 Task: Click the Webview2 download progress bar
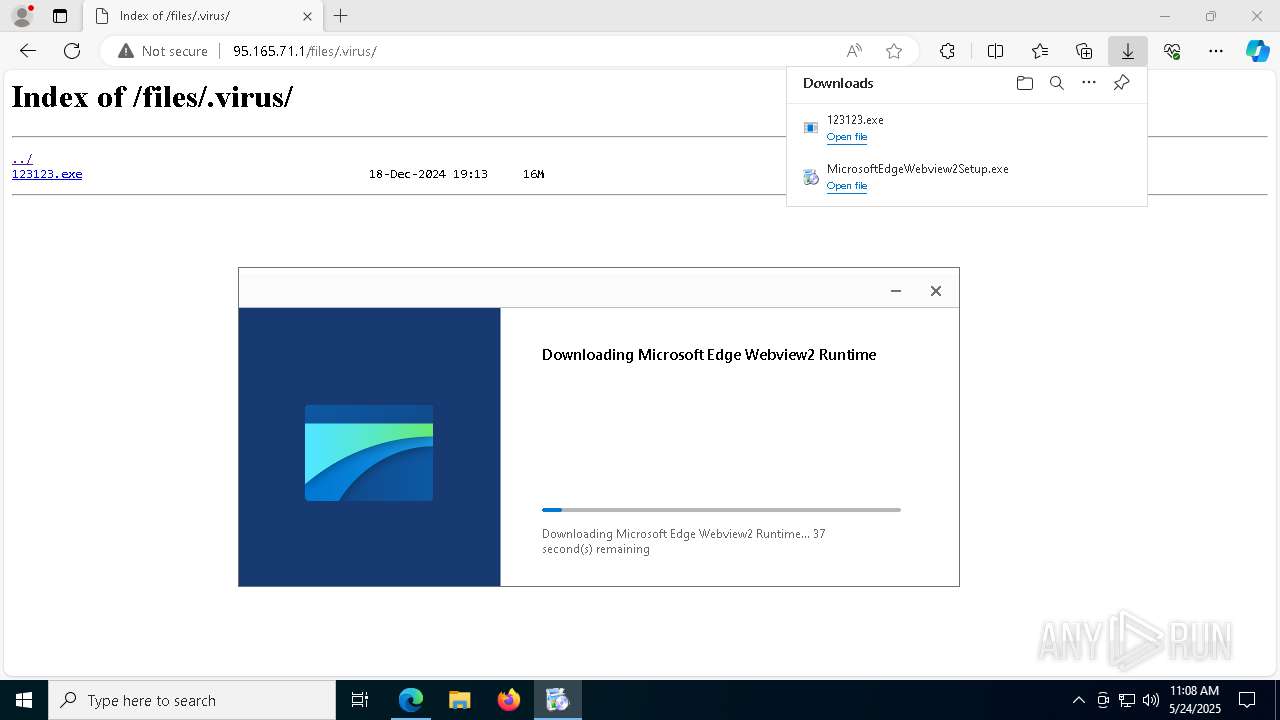721,510
